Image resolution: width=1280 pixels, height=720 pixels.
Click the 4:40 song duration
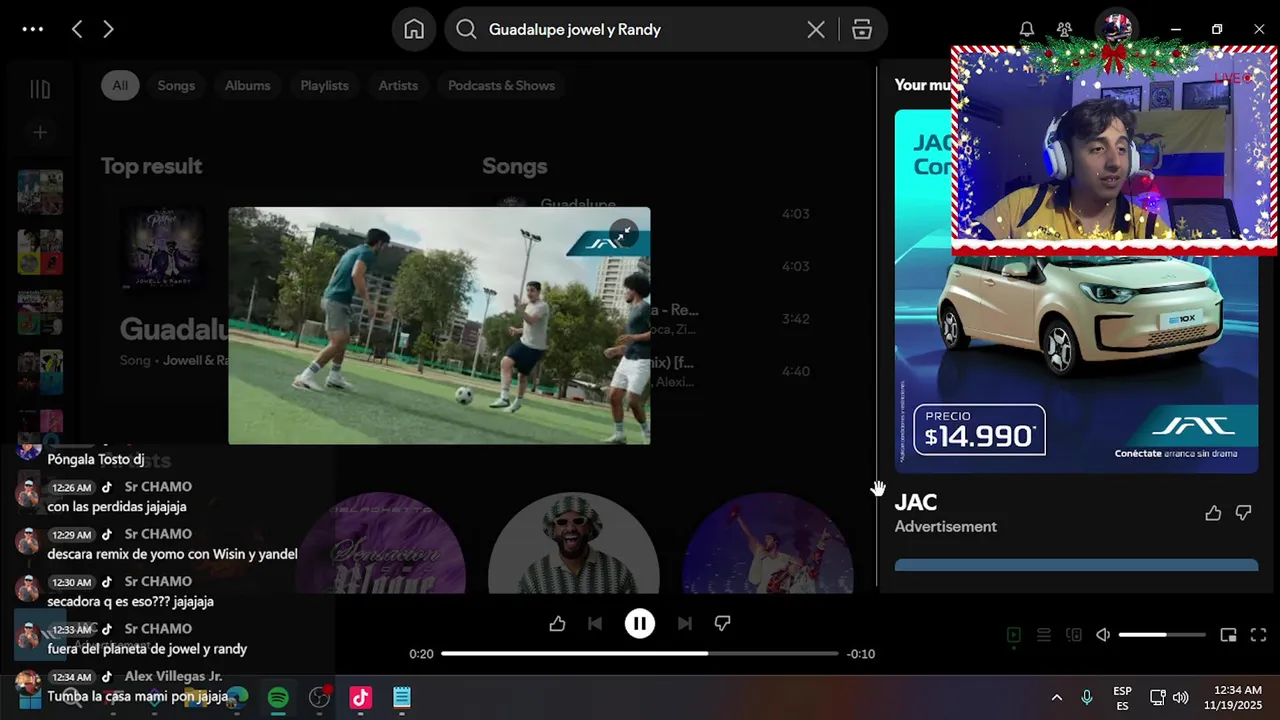(795, 372)
